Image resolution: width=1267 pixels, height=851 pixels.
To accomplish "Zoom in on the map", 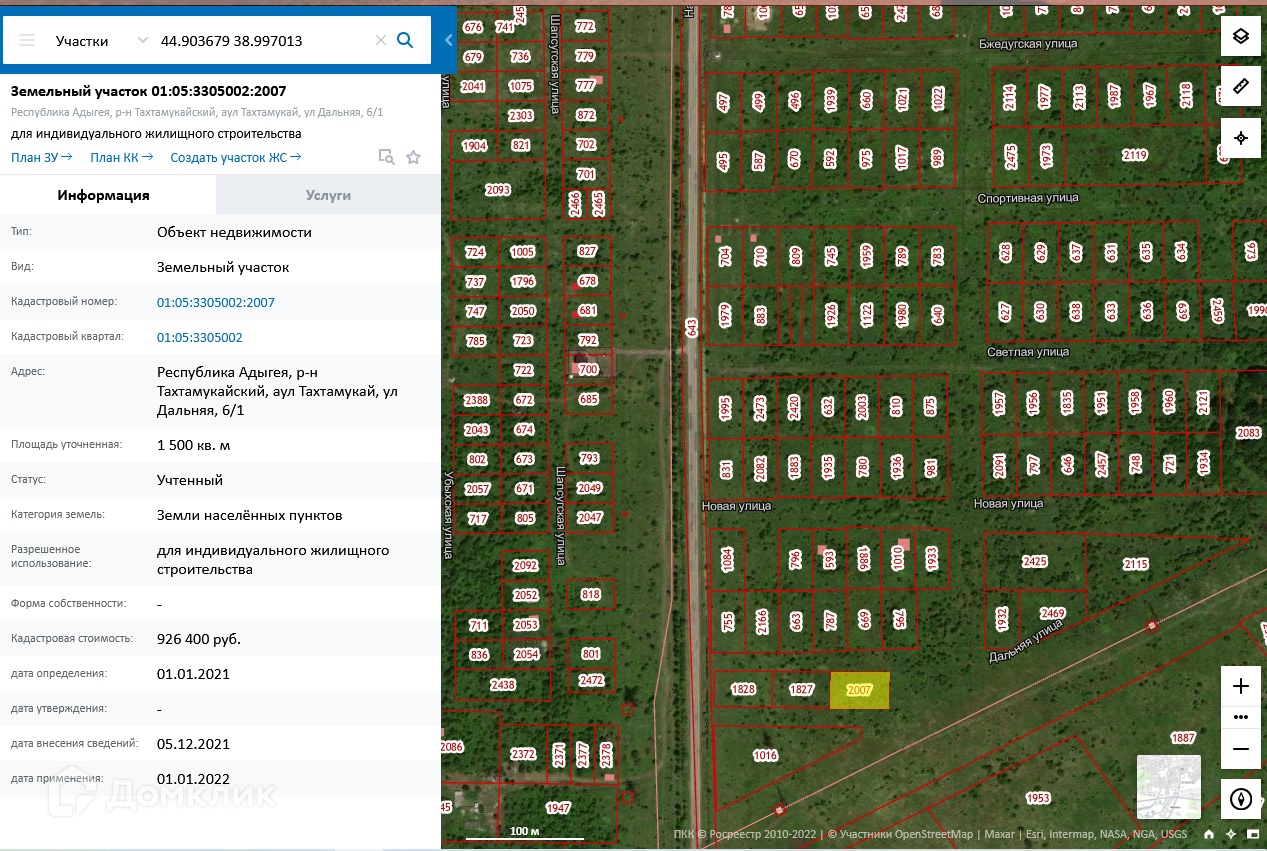I will click(1240, 686).
